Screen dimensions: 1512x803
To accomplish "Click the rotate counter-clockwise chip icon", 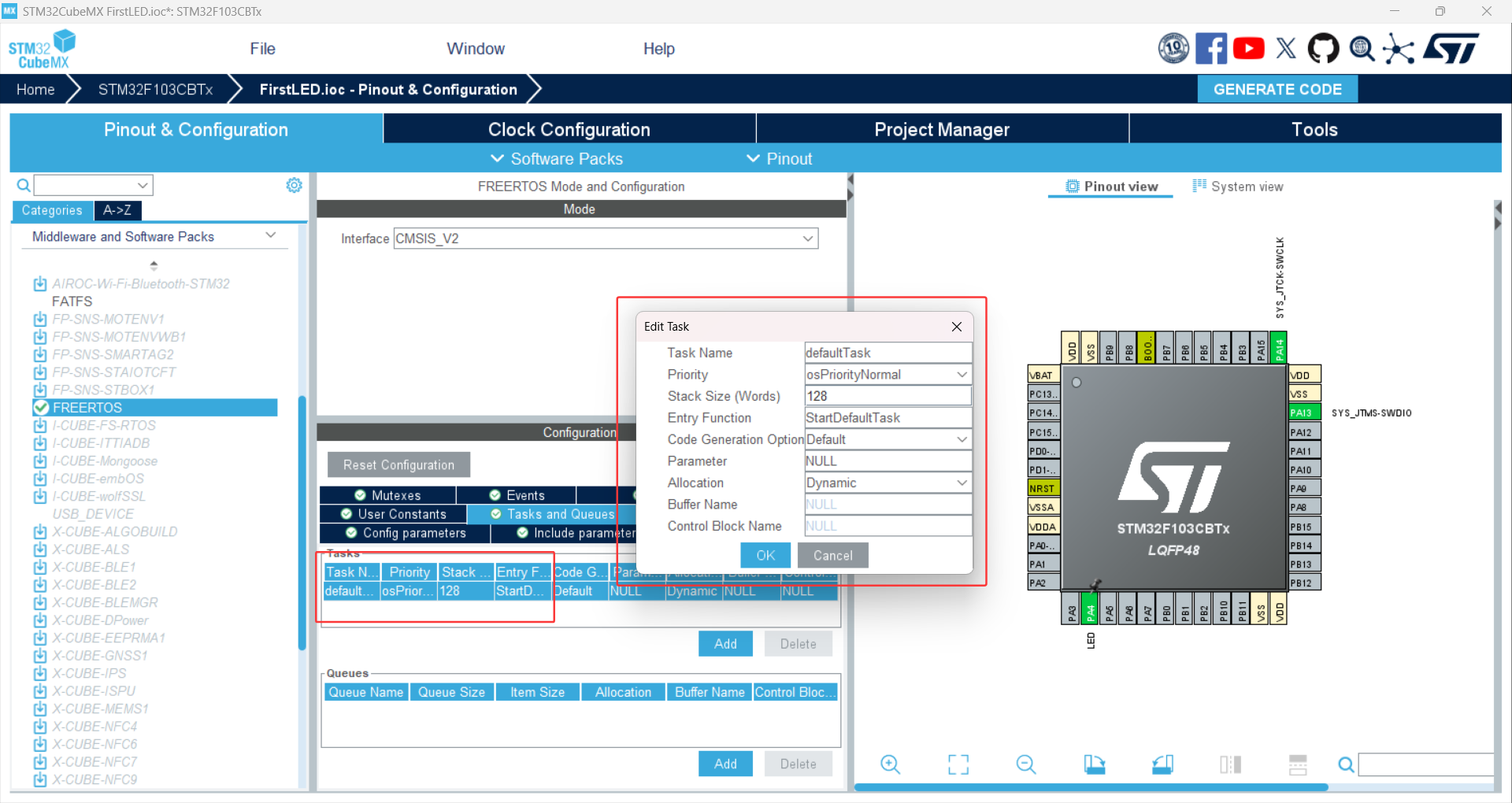I will coord(1162,764).
